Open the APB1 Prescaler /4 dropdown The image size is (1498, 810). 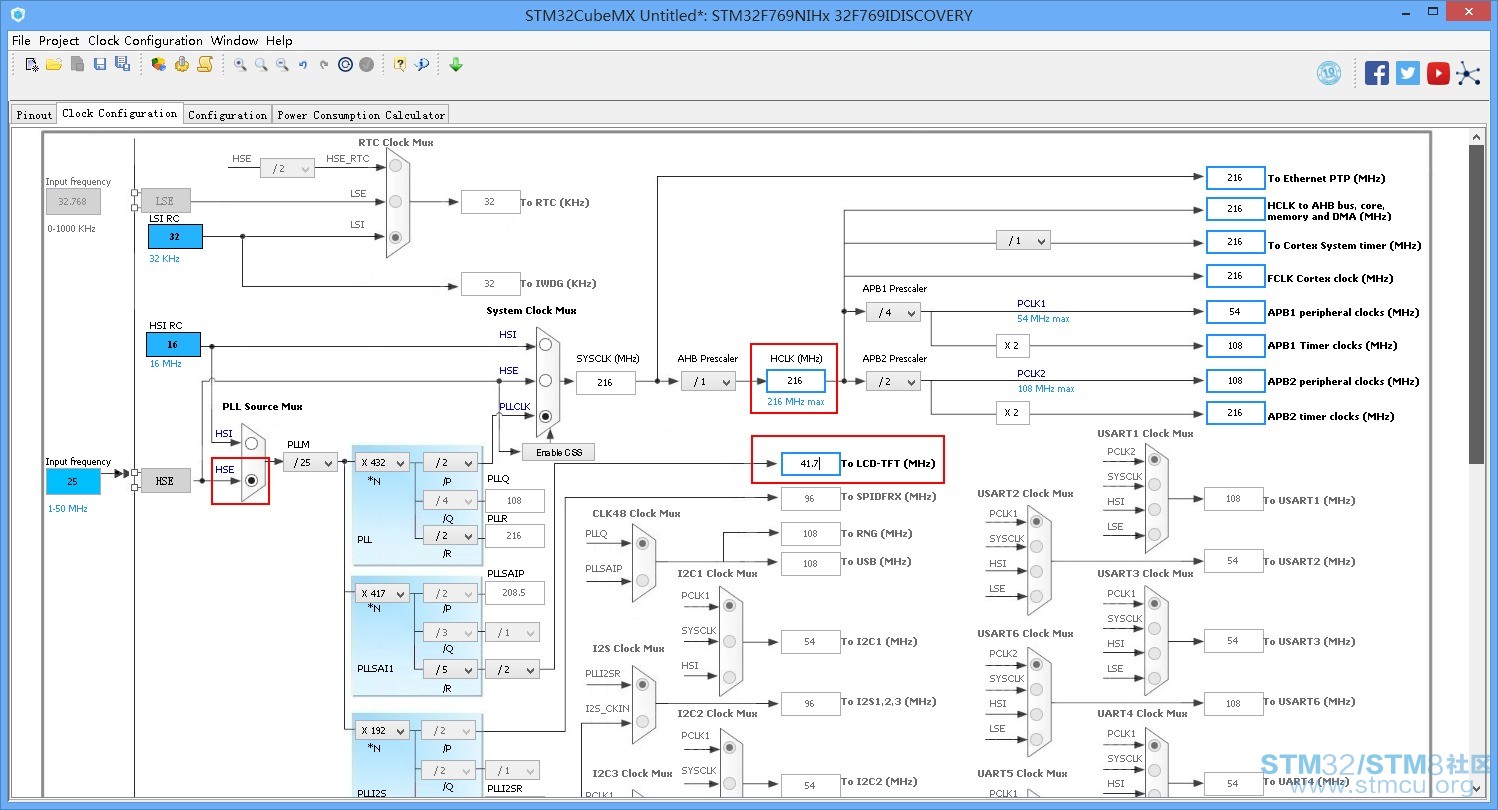coord(893,312)
